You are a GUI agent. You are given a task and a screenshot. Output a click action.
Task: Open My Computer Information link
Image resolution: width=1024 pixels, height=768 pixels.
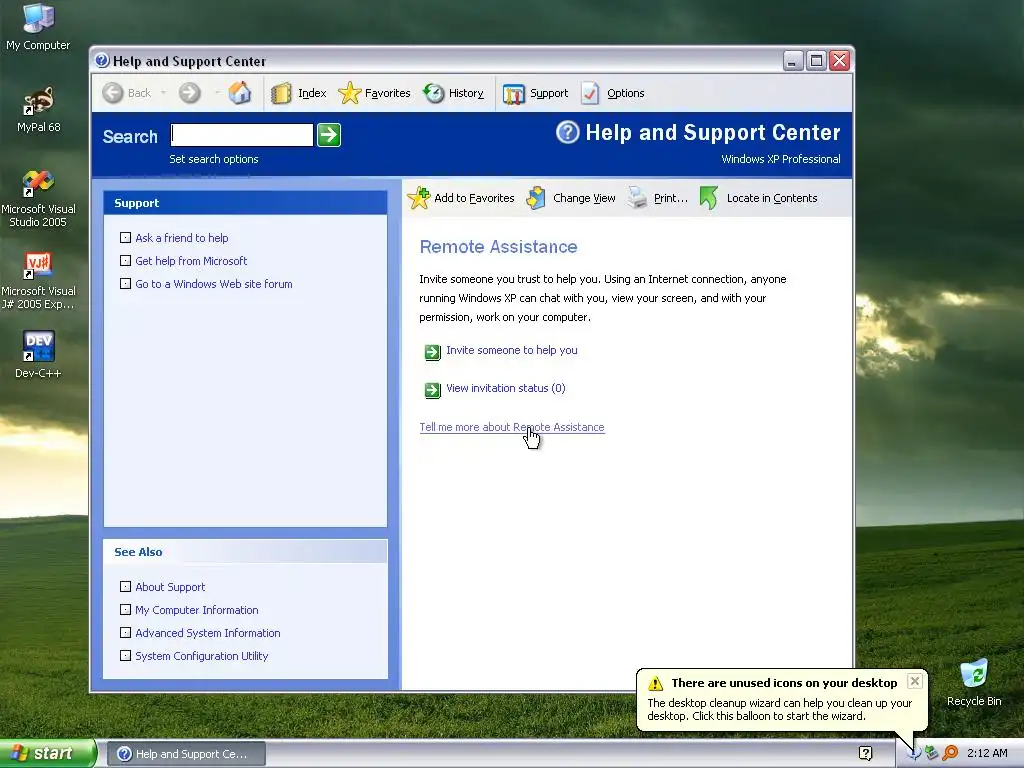coord(197,610)
